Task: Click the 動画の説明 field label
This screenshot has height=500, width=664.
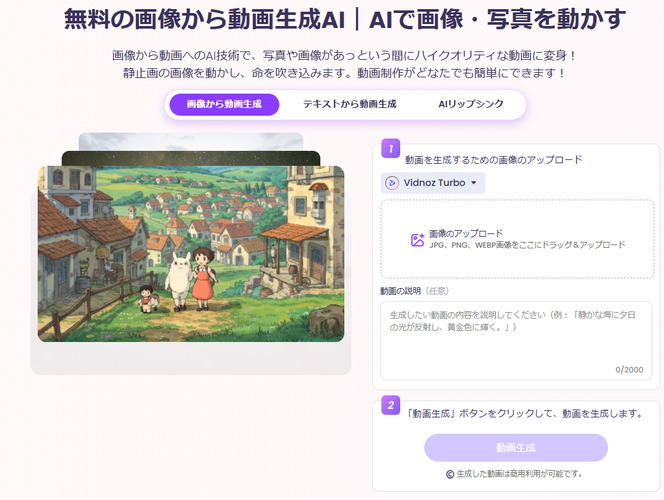Action: (x=400, y=291)
